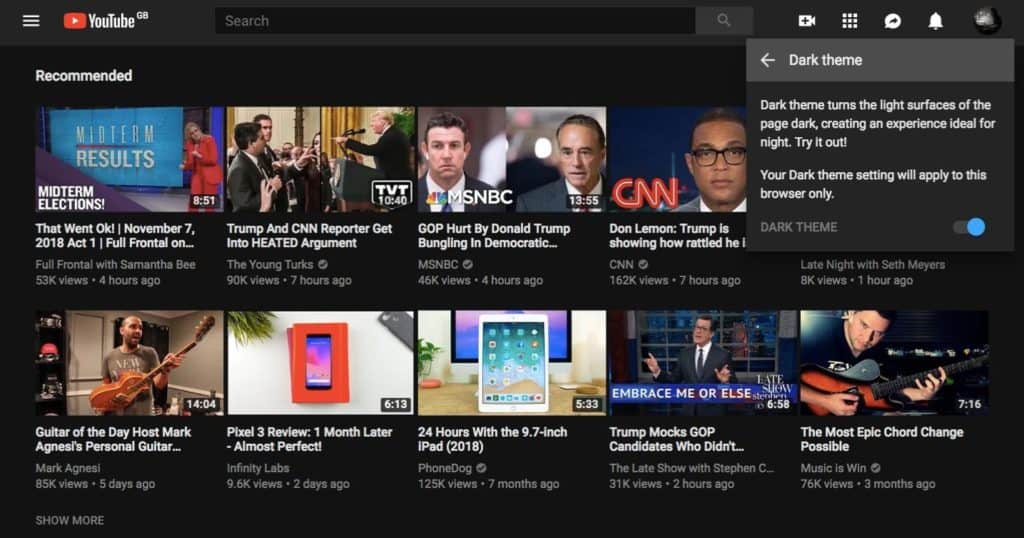The width and height of the screenshot is (1024, 538).
Task: Click the '85K views • 5 days ago' text
Action: click(95, 484)
